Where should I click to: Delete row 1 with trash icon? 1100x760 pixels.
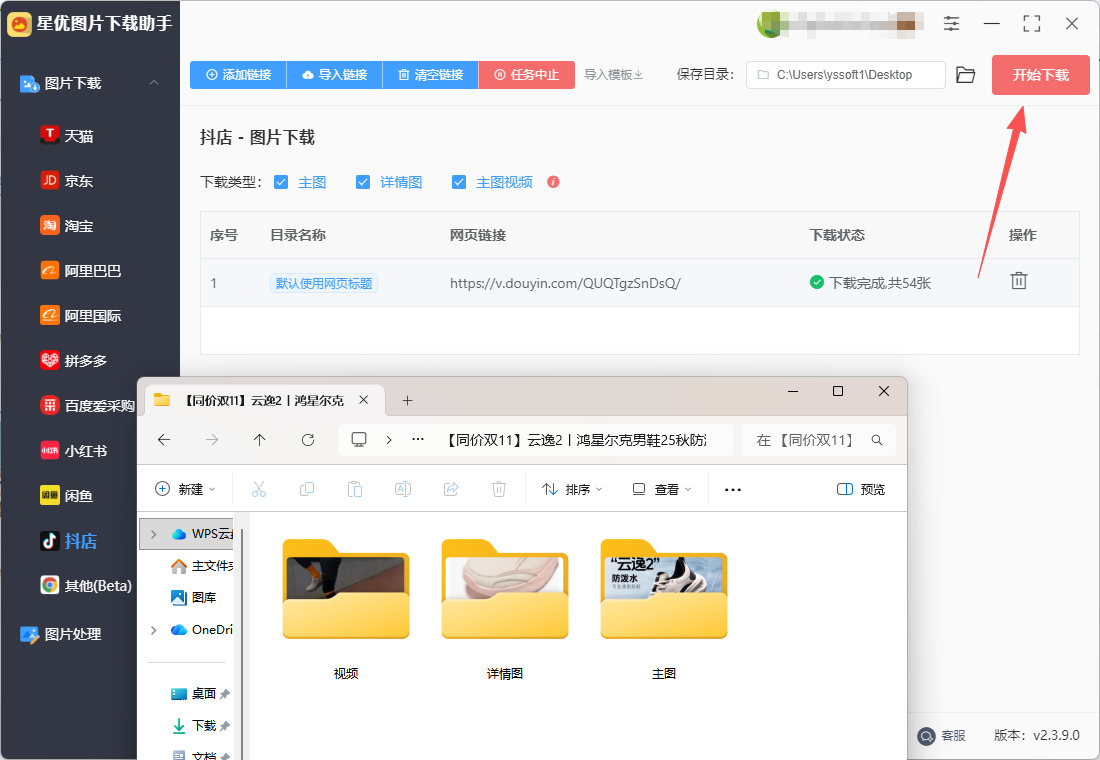click(1019, 281)
